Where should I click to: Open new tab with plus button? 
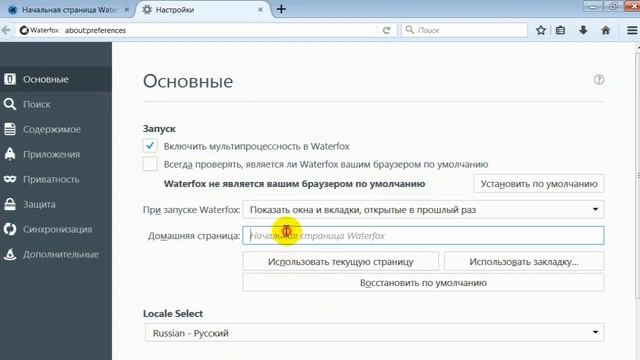click(281, 9)
